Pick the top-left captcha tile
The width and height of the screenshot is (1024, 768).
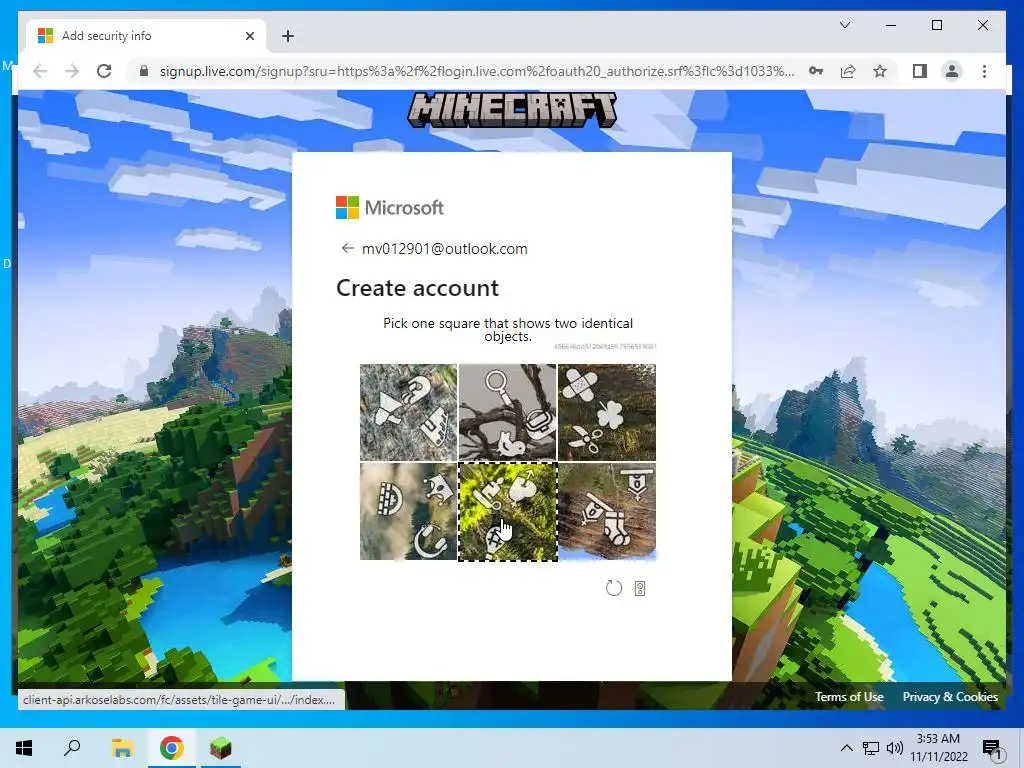click(x=408, y=412)
